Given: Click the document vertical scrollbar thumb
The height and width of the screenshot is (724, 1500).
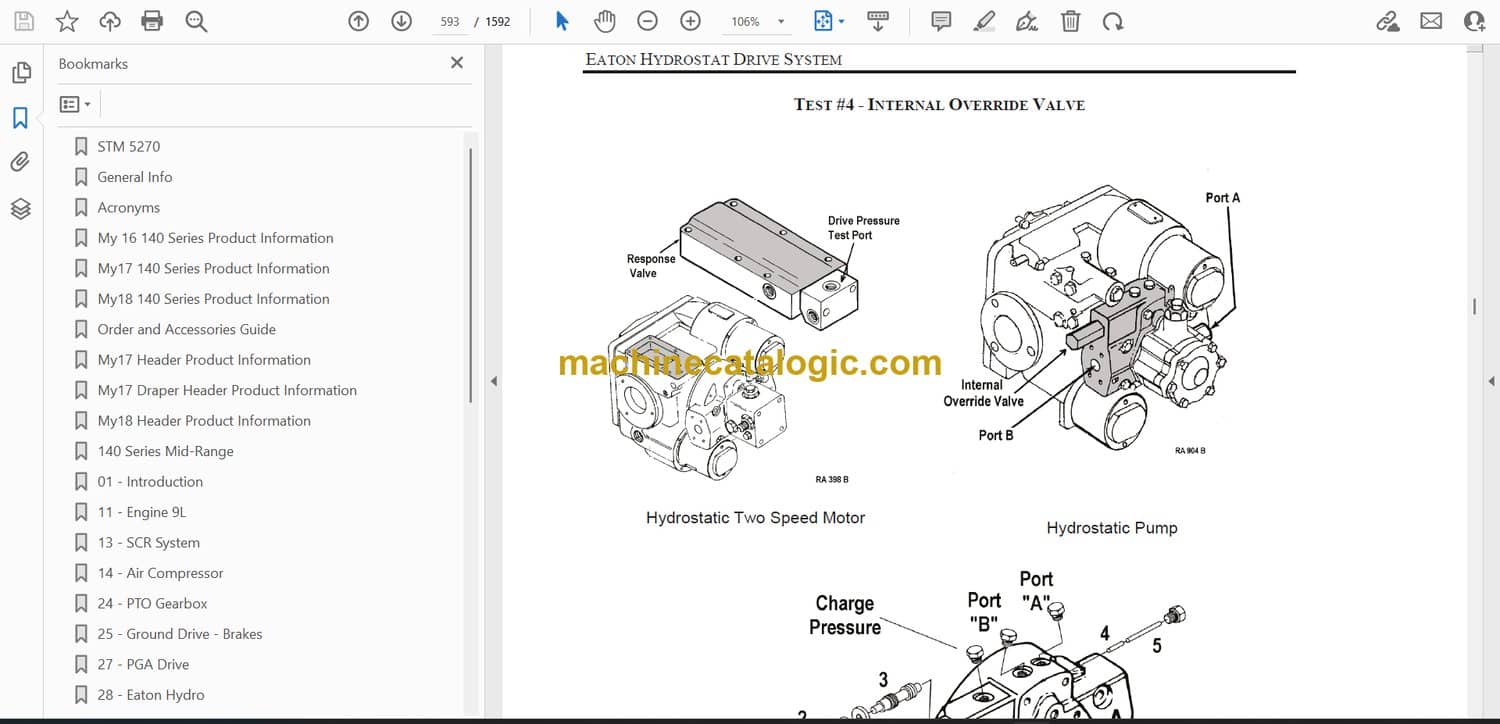Looking at the screenshot, I should (x=1474, y=307).
